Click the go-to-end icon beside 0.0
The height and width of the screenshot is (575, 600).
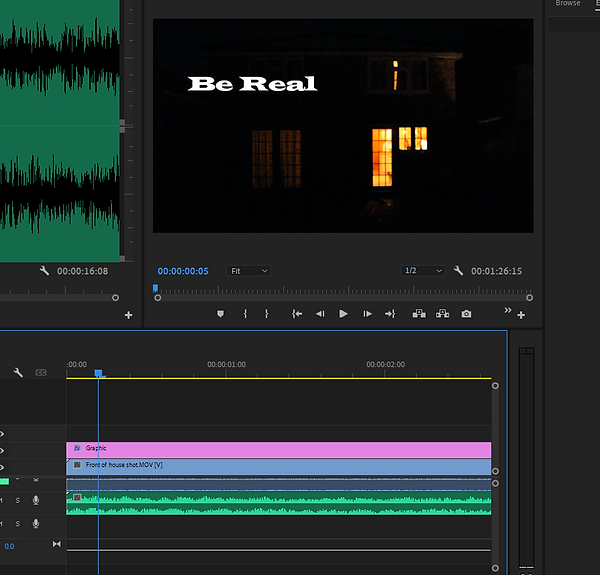coord(57,544)
